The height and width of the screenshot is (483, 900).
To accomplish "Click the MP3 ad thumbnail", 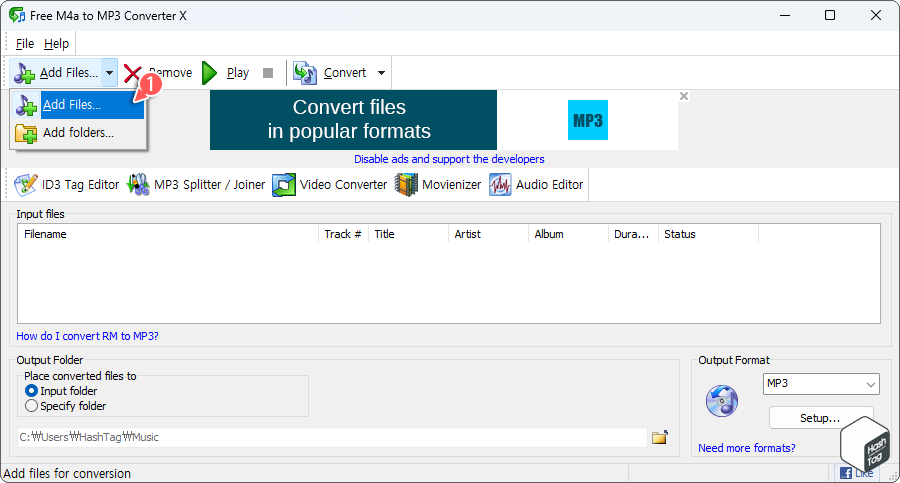I will coord(588,120).
